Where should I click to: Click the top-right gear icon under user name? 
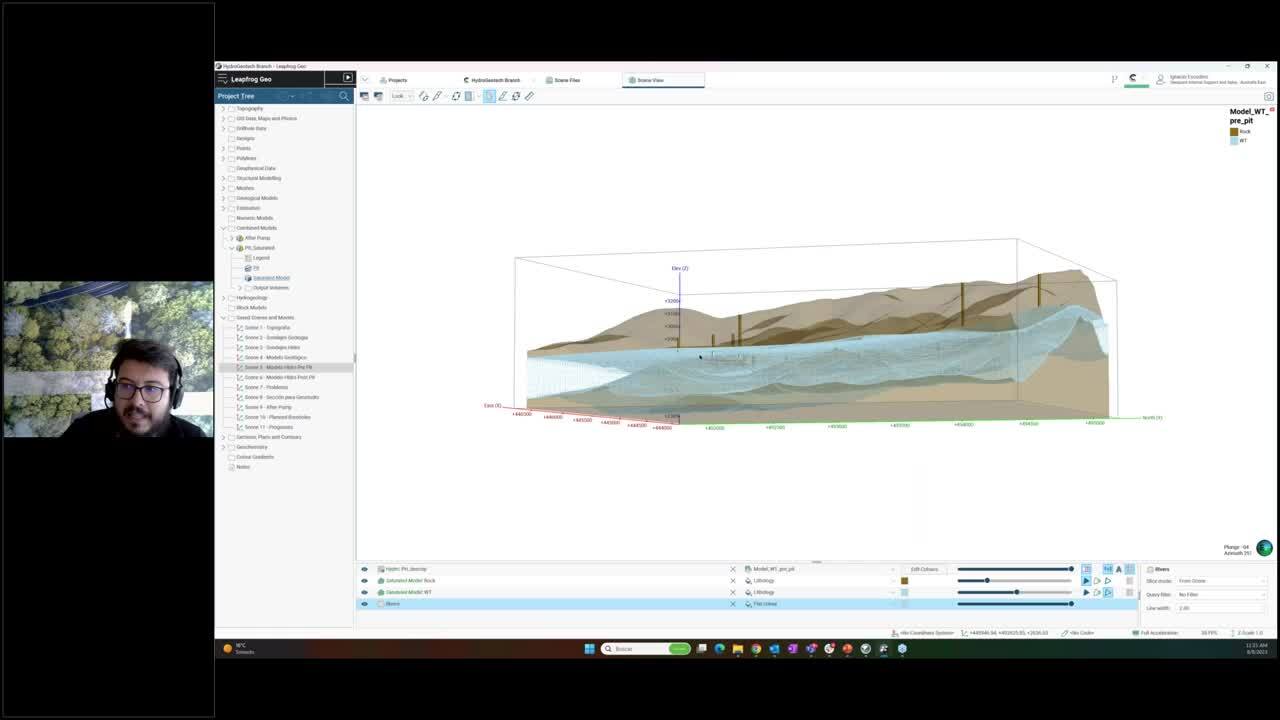[1269, 96]
